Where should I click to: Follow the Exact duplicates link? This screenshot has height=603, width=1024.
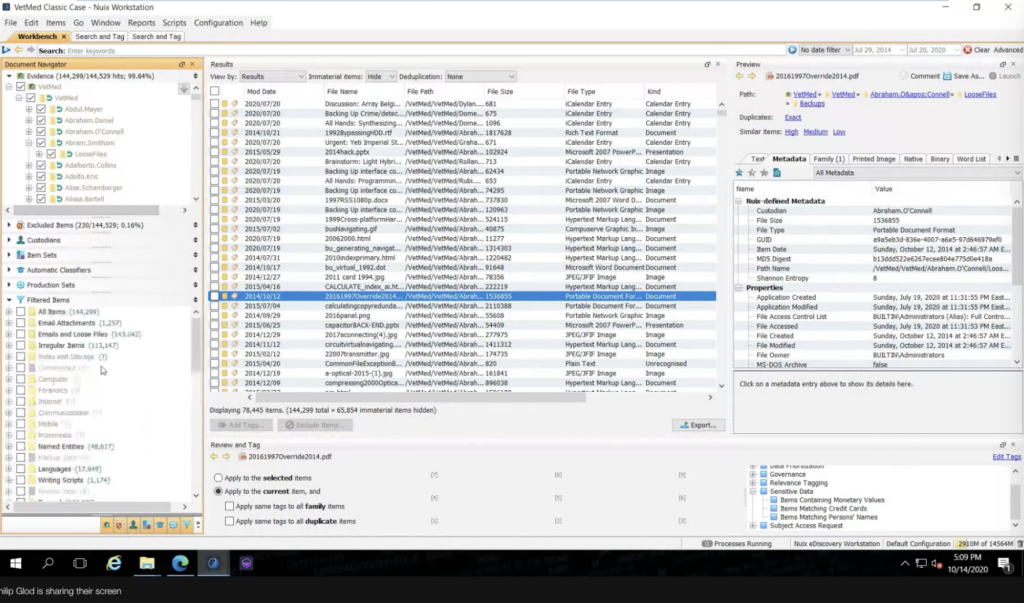(793, 118)
